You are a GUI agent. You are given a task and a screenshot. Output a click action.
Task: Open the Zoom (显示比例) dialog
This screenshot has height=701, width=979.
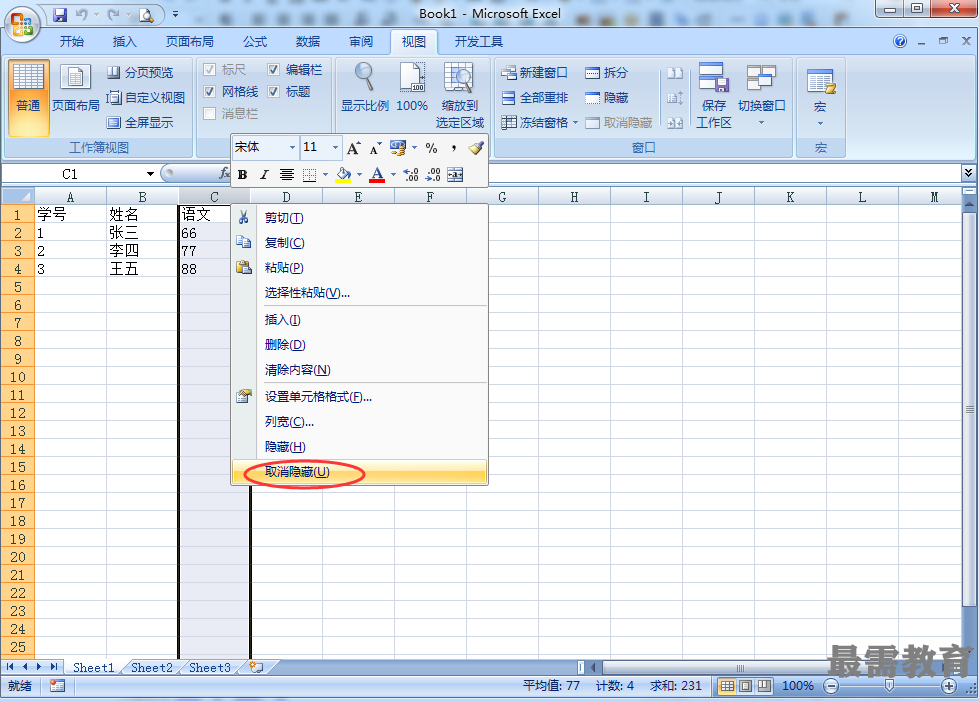pyautogui.click(x=365, y=87)
